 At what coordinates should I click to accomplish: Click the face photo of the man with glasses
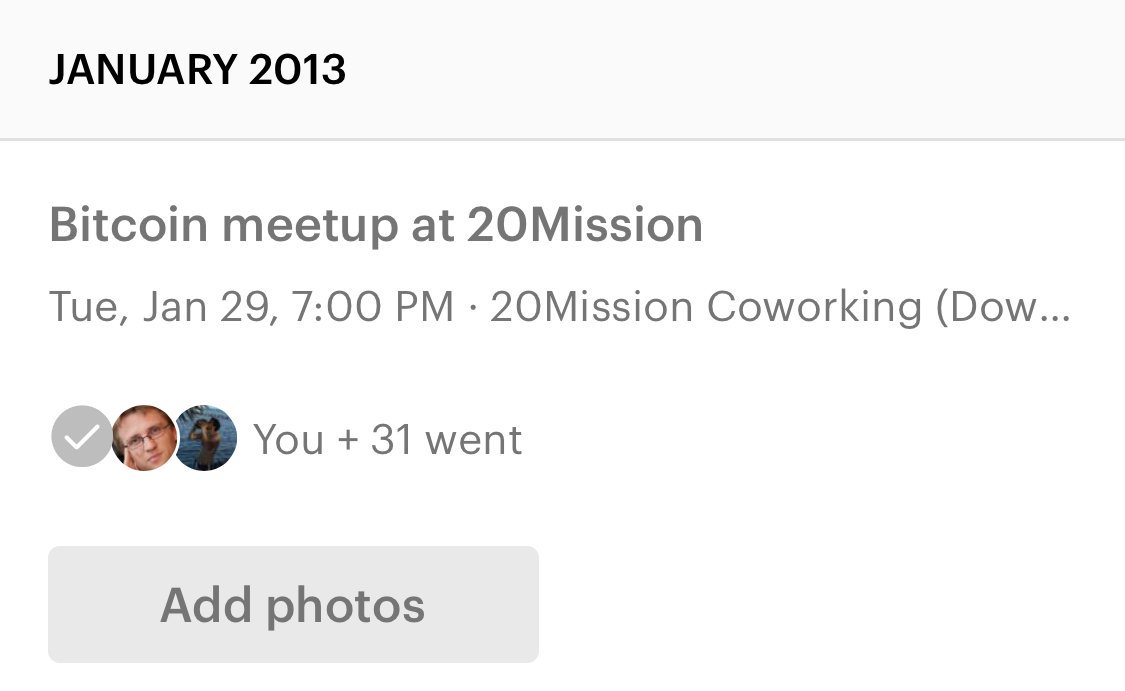pyautogui.click(x=144, y=437)
